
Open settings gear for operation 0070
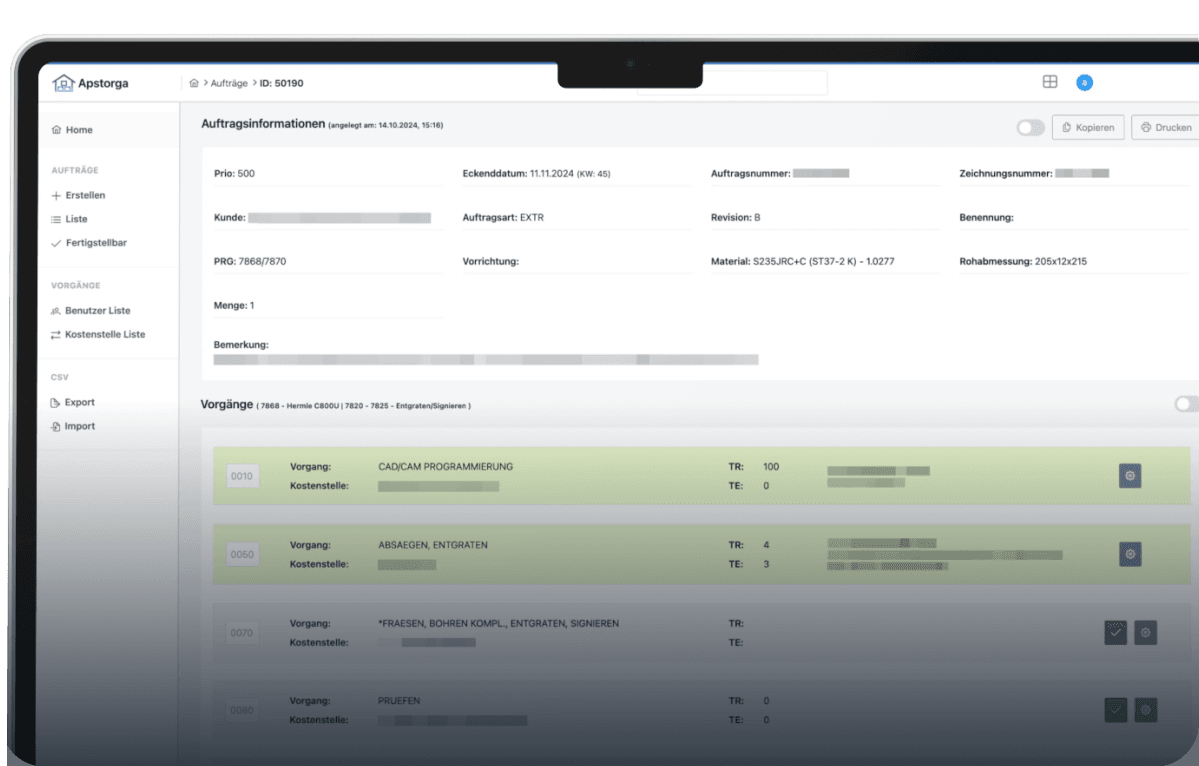(1146, 632)
